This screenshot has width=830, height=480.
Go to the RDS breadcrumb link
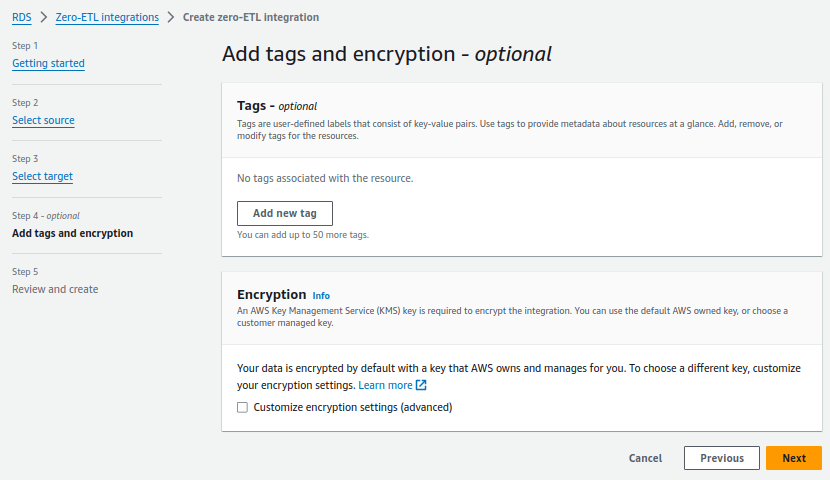[21, 18]
